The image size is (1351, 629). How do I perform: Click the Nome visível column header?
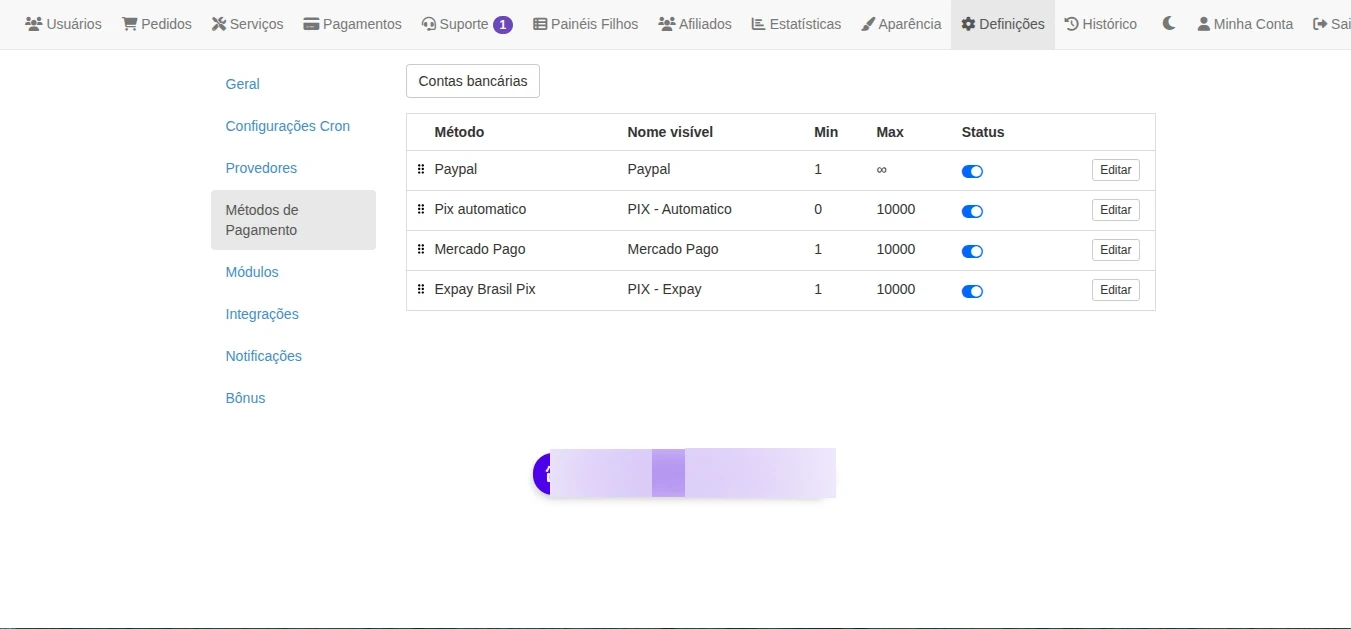click(670, 132)
